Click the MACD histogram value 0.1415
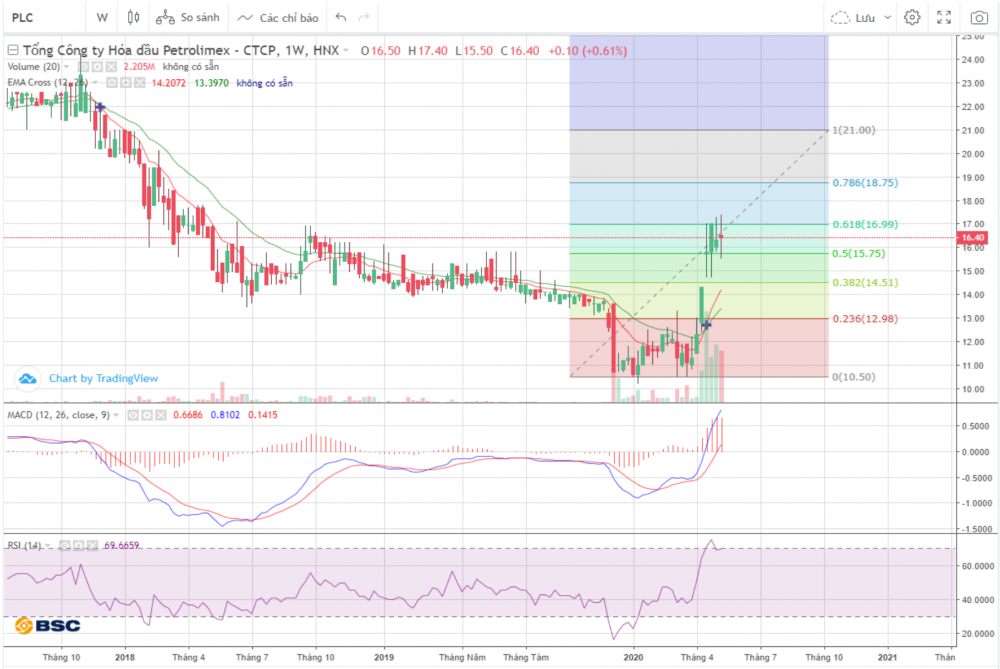The height and width of the screenshot is (669, 1000). pyautogui.click(x=263, y=415)
